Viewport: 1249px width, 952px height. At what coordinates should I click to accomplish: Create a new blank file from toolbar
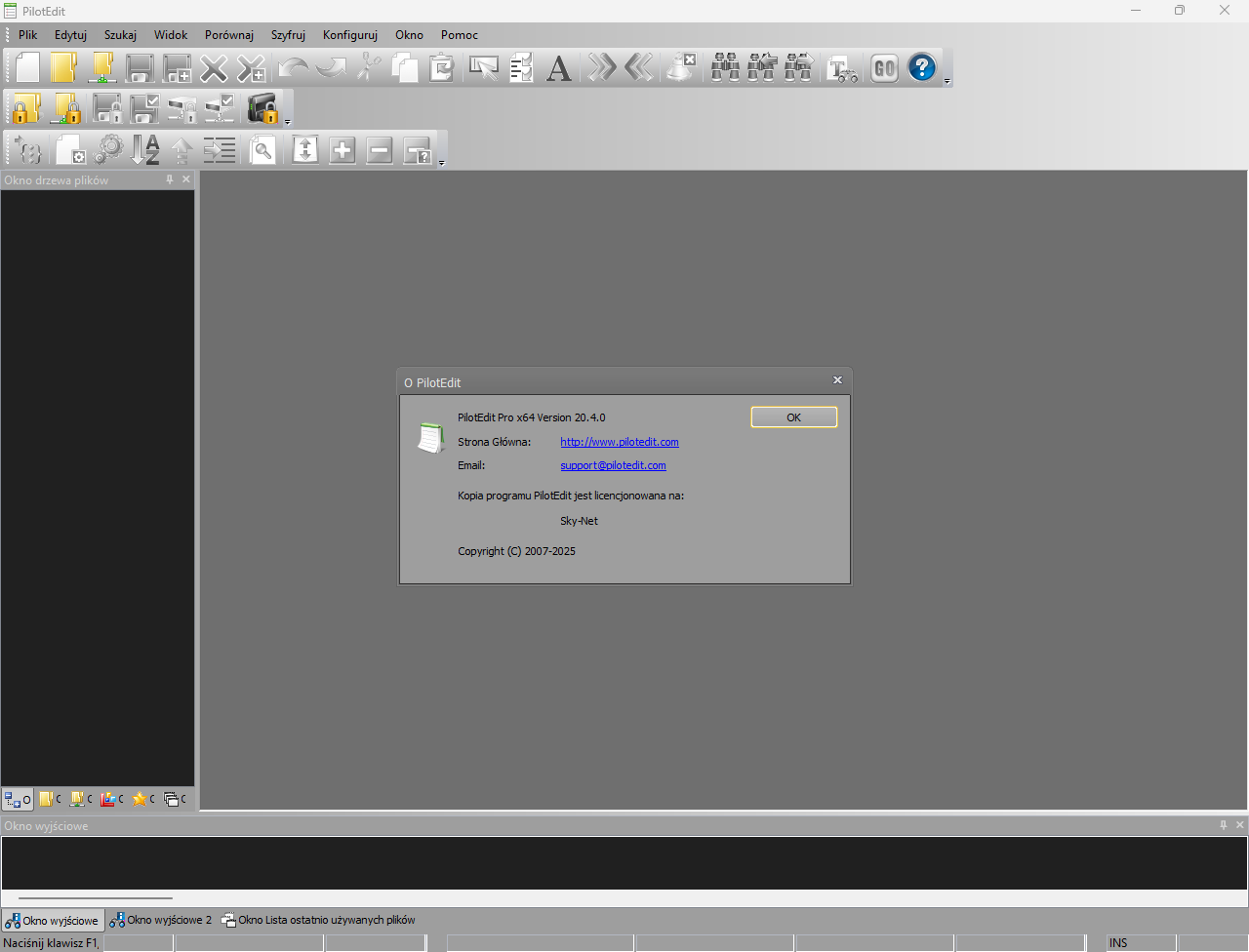[x=27, y=67]
